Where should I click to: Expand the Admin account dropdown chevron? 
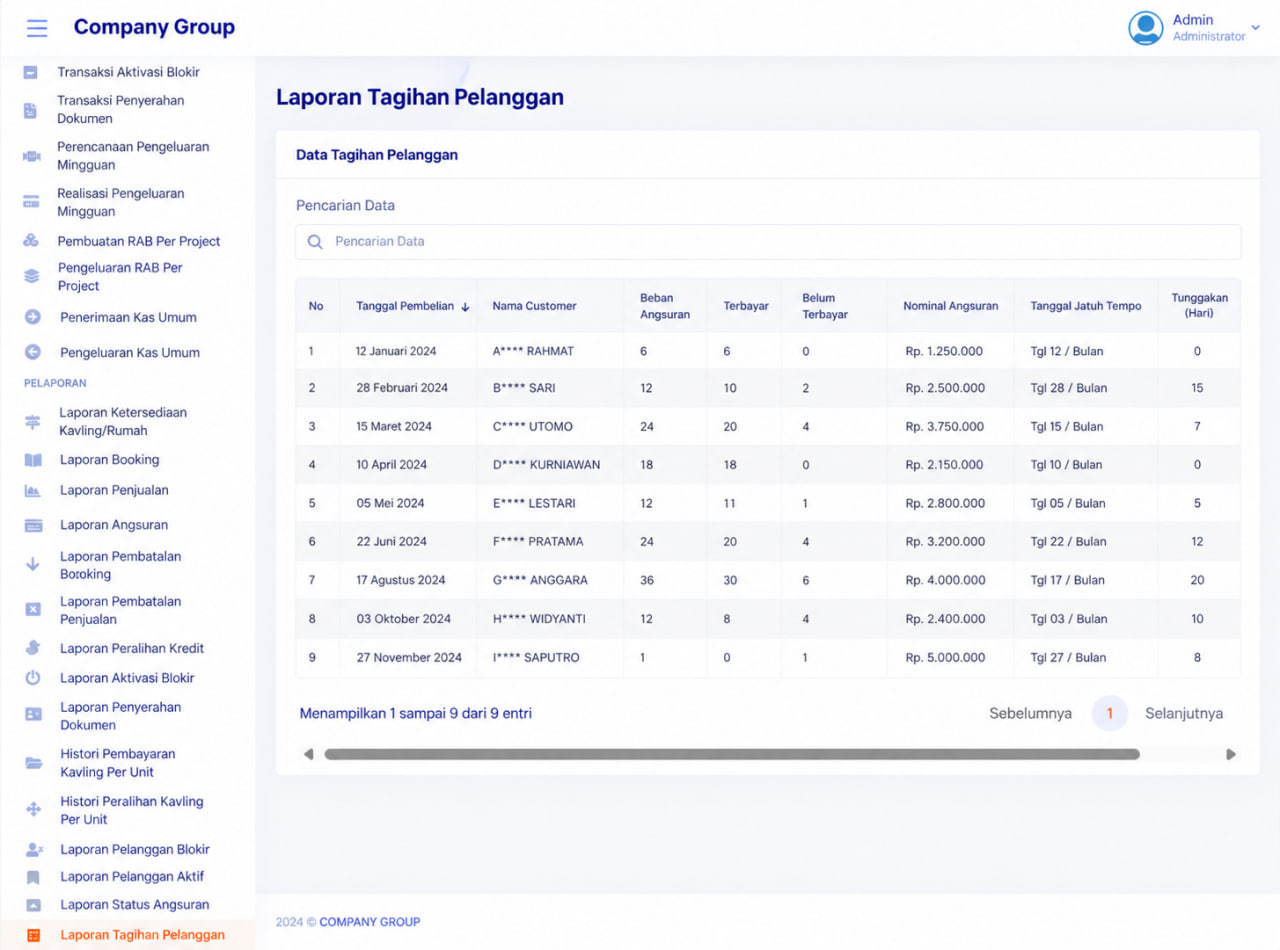[1256, 28]
